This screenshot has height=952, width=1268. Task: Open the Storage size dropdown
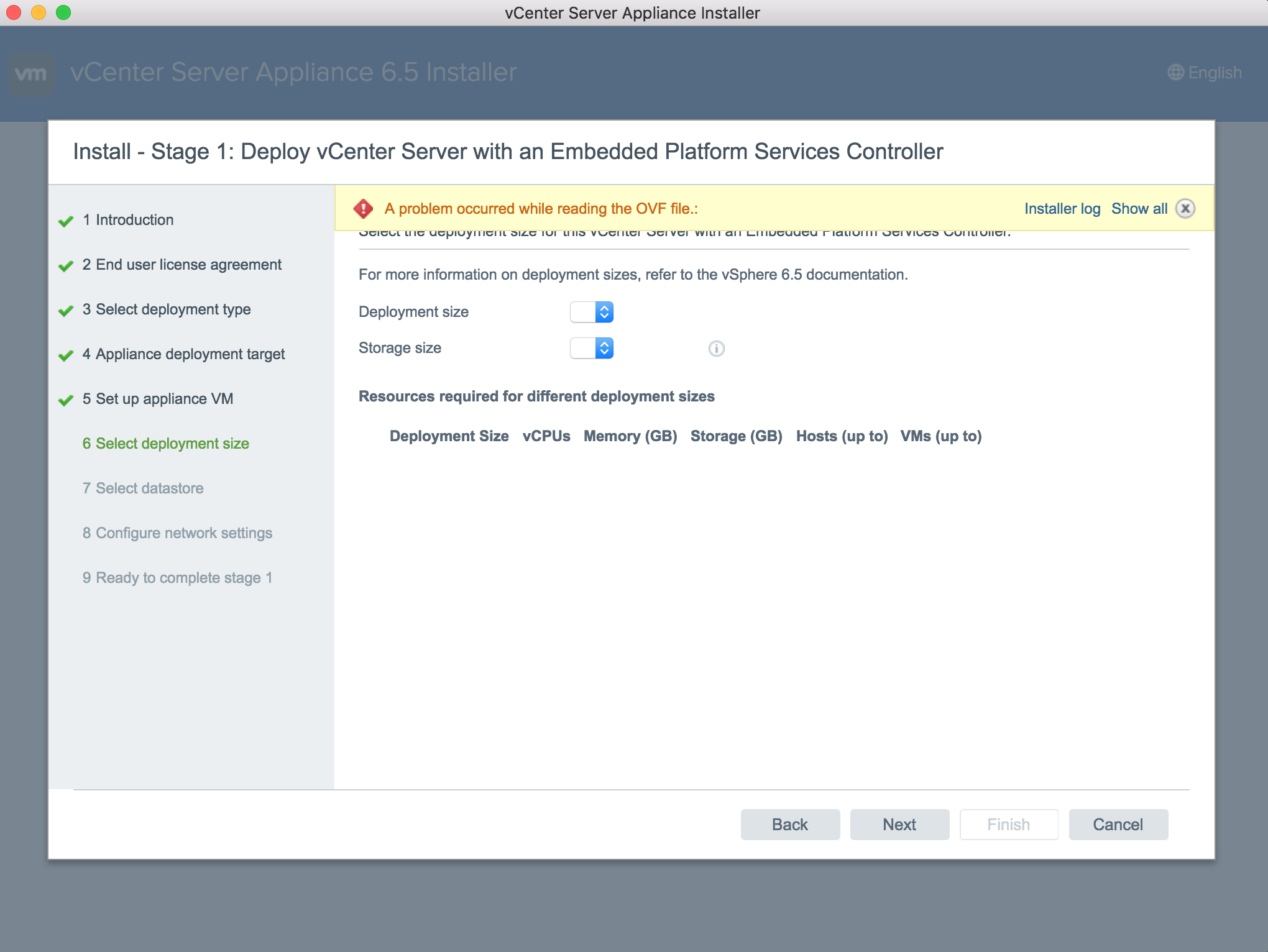tap(592, 348)
